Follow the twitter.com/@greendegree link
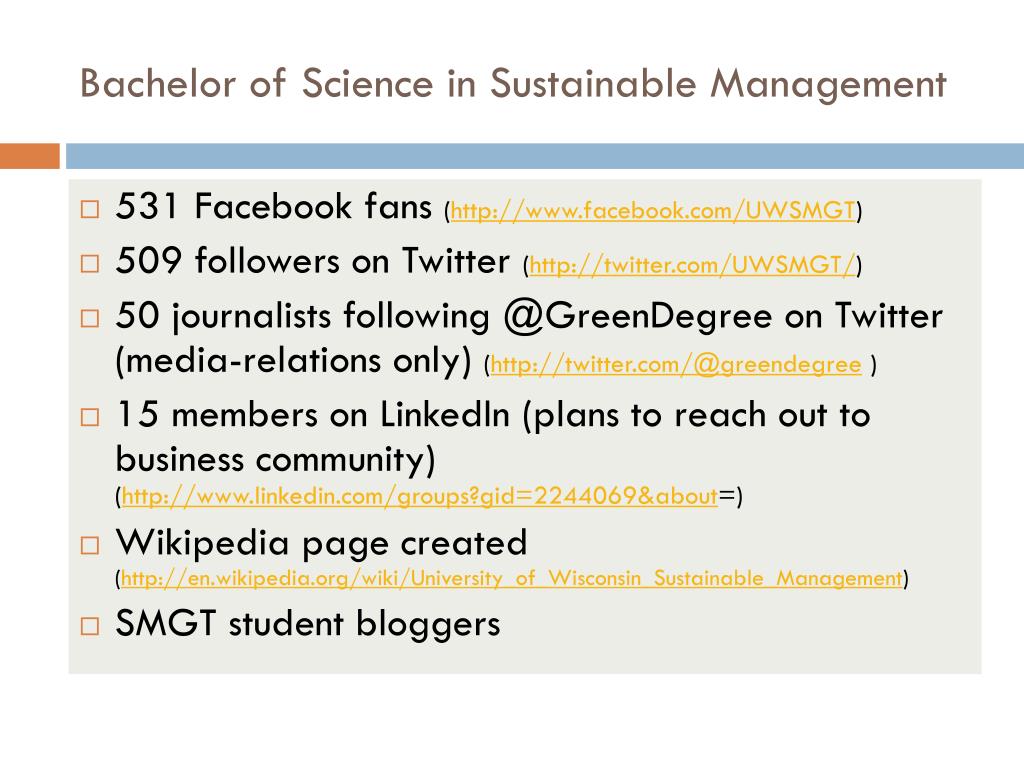Viewport: 1024px width, 768px height. click(676, 364)
